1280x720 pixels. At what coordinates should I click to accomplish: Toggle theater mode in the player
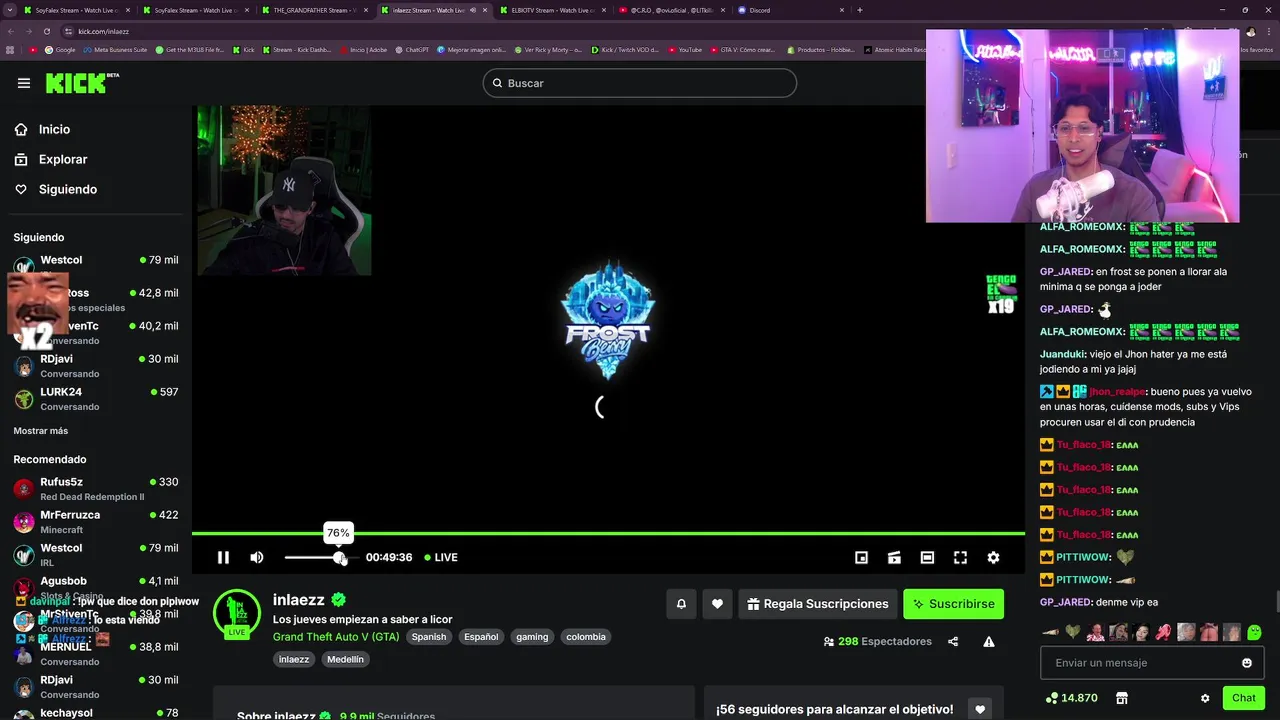coord(927,557)
